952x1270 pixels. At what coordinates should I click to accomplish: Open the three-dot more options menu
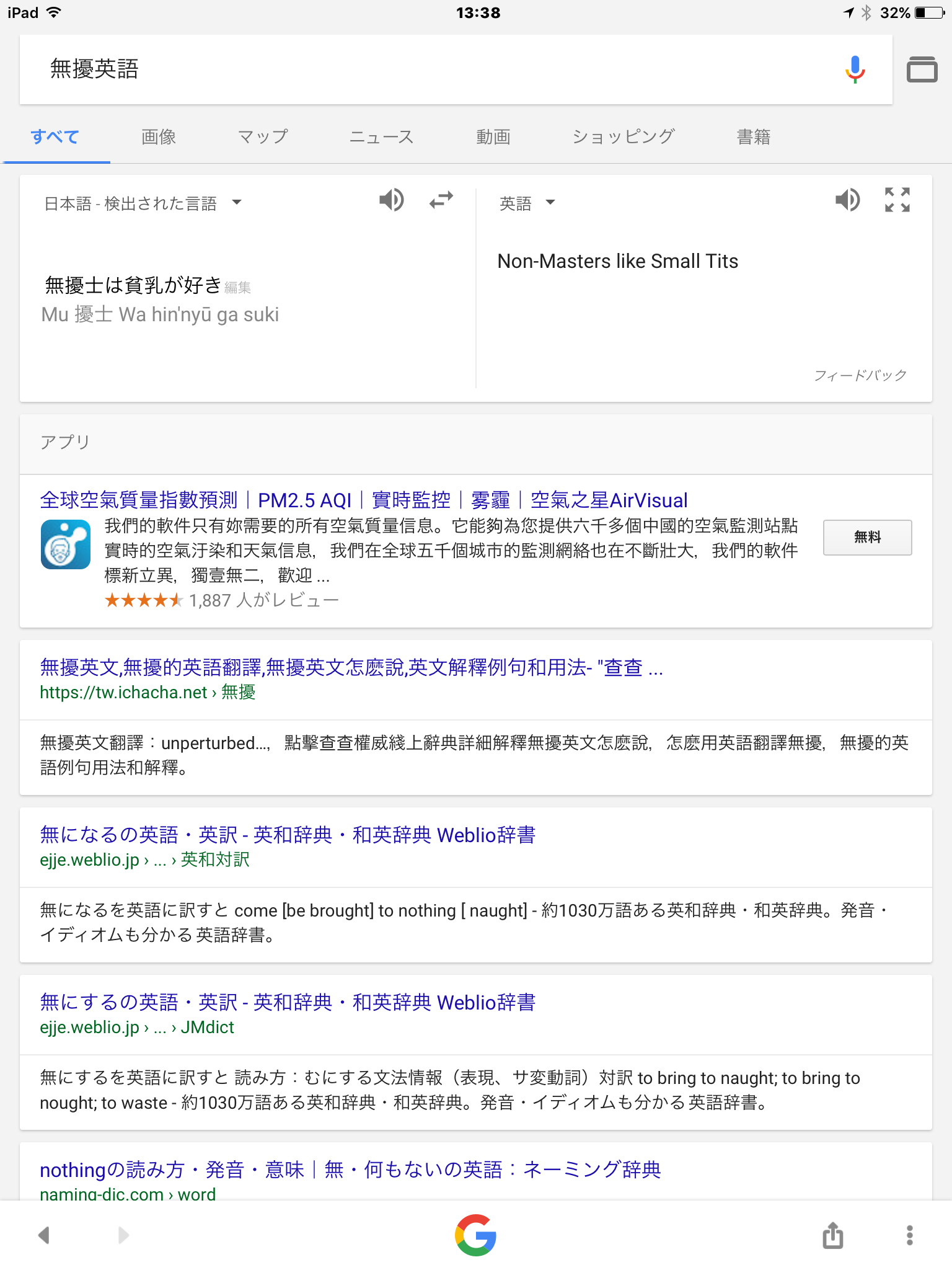909,1235
